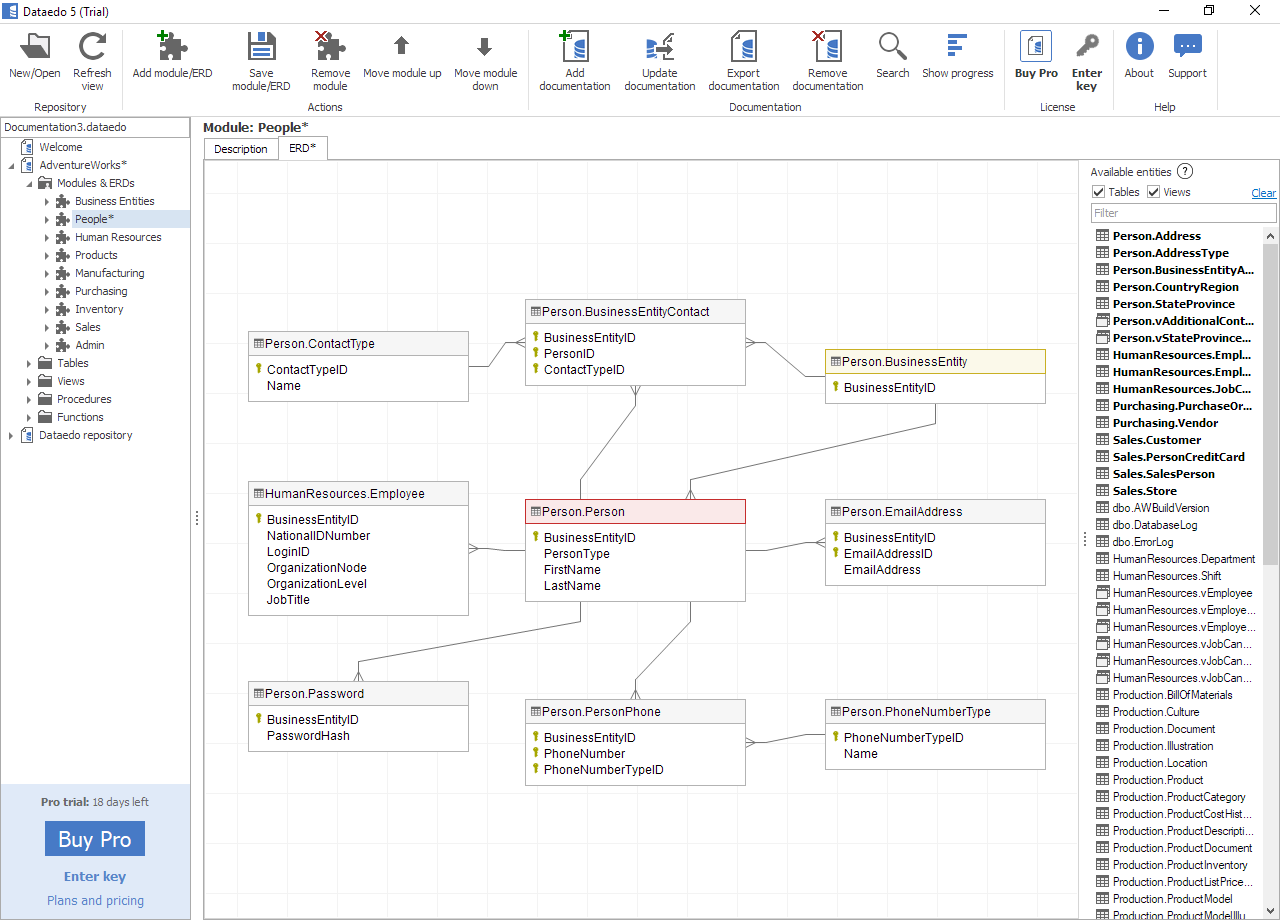Expand the Sales module node
This screenshot has width=1280, height=920.
coord(46,327)
